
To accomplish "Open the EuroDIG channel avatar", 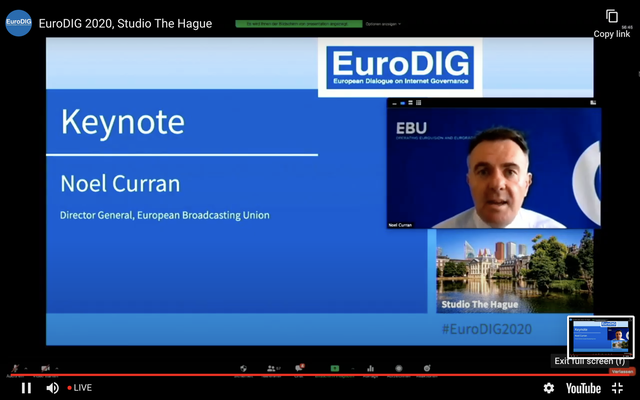I will [x=18, y=23].
